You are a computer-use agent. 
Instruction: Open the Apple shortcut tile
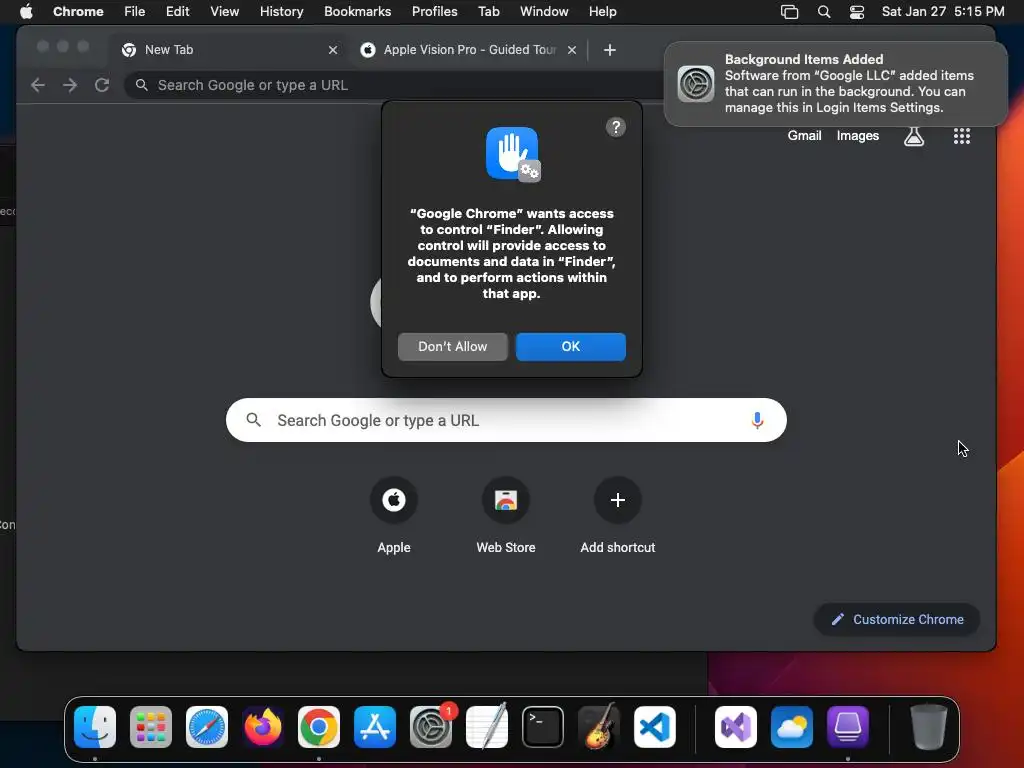pos(394,516)
